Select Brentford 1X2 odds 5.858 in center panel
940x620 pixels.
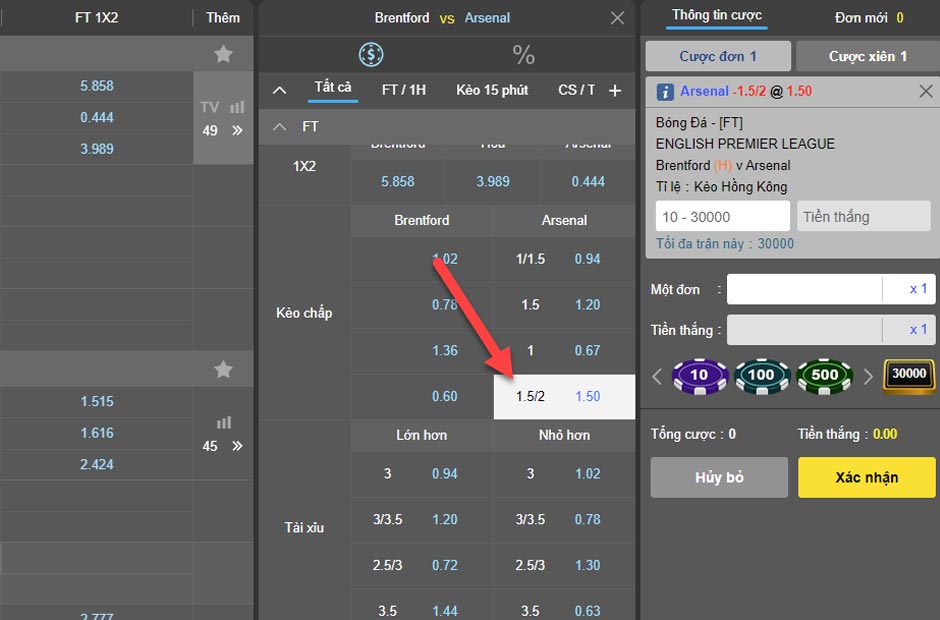[398, 182]
